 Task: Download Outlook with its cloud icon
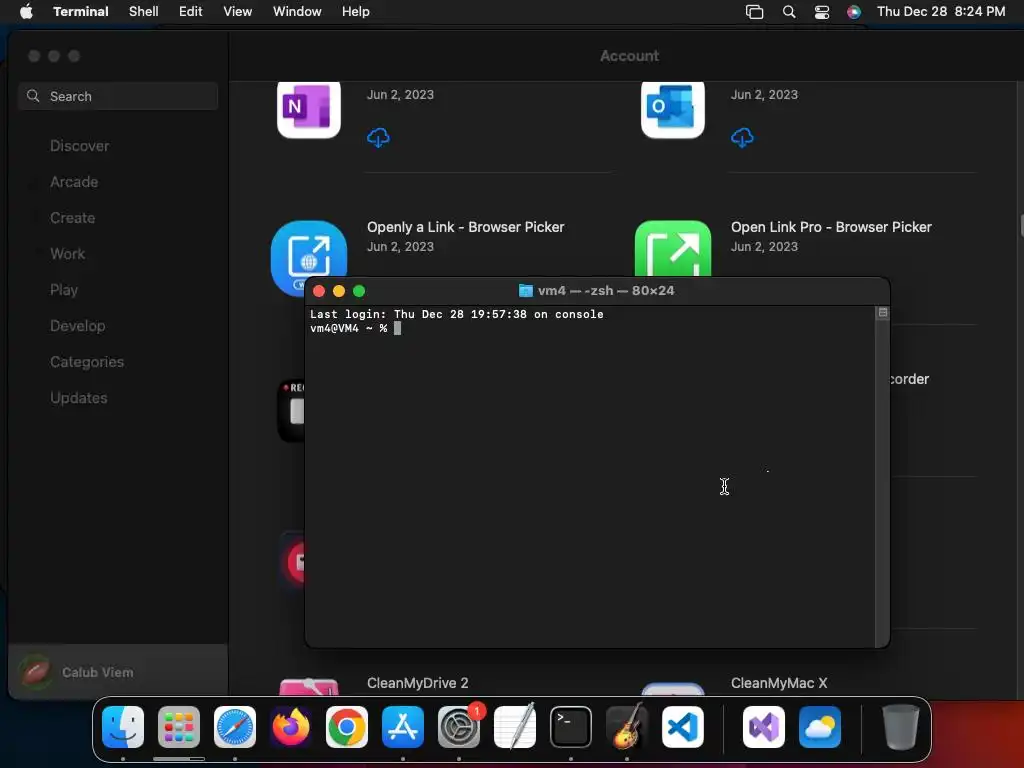pyautogui.click(x=742, y=137)
